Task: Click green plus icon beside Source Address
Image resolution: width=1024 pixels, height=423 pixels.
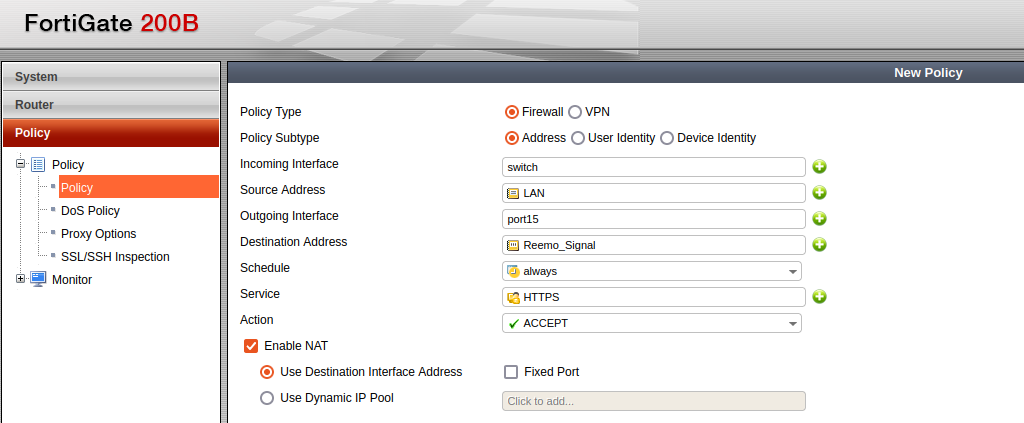Action: tap(819, 193)
